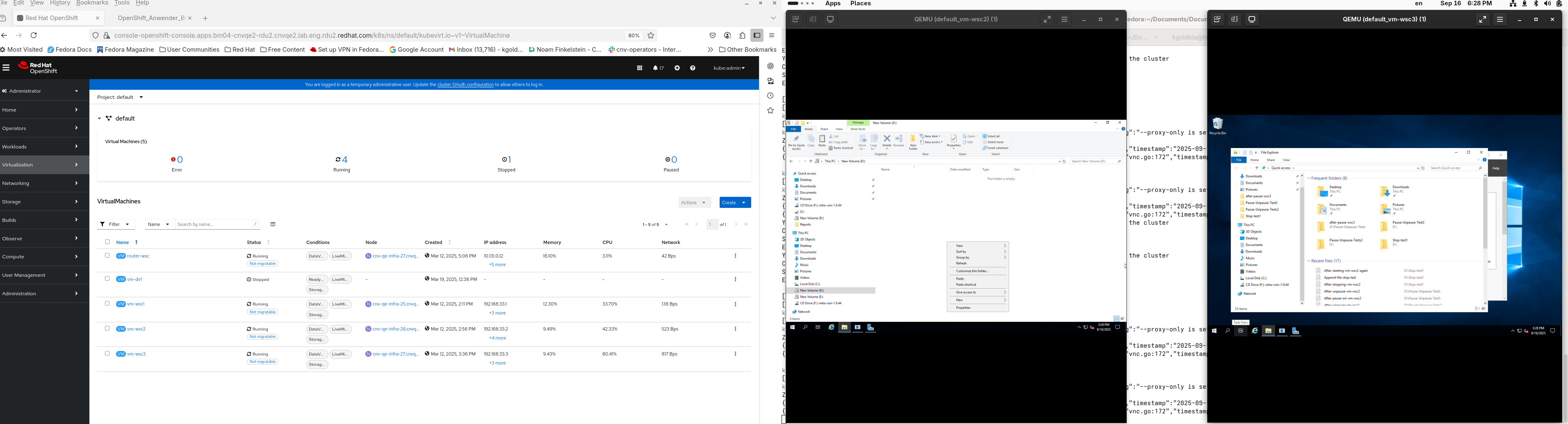Screen dimensions: 1568x424
Task: Click the blue Create button
Action: click(x=735, y=203)
